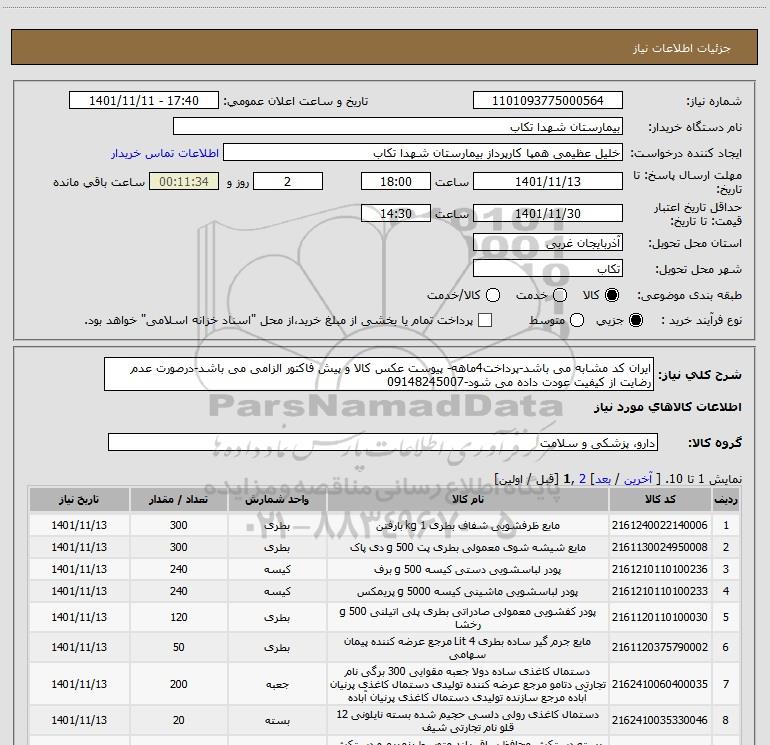770x745 pixels.
Task: Click the واحد شمارش column header
Action: pos(277,499)
